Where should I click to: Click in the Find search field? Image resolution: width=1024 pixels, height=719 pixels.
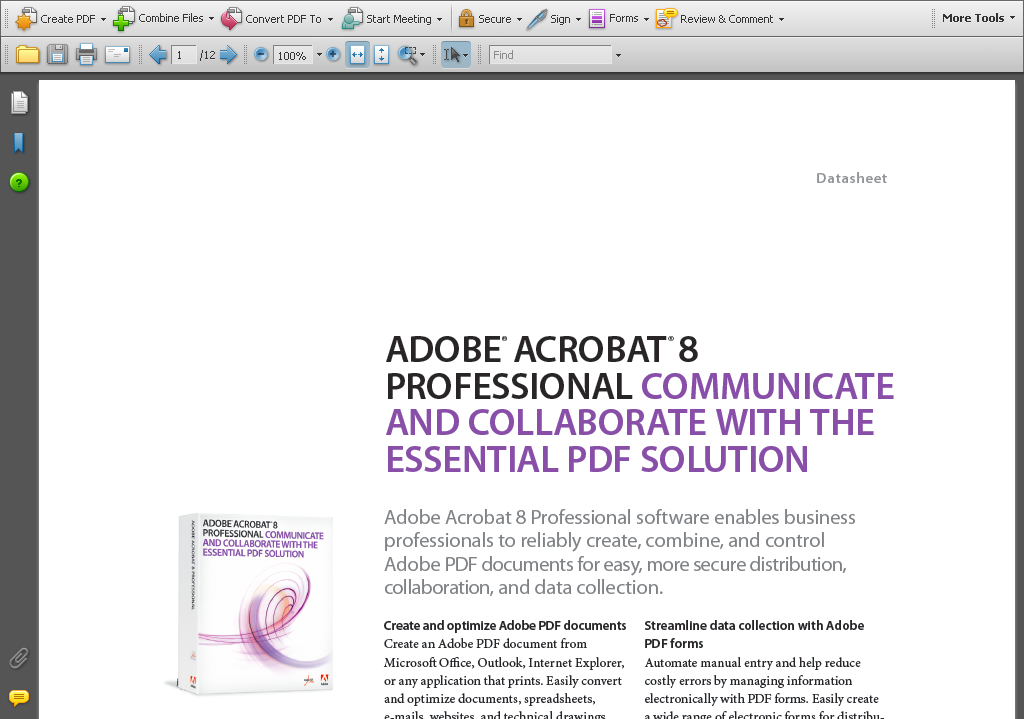[550, 55]
